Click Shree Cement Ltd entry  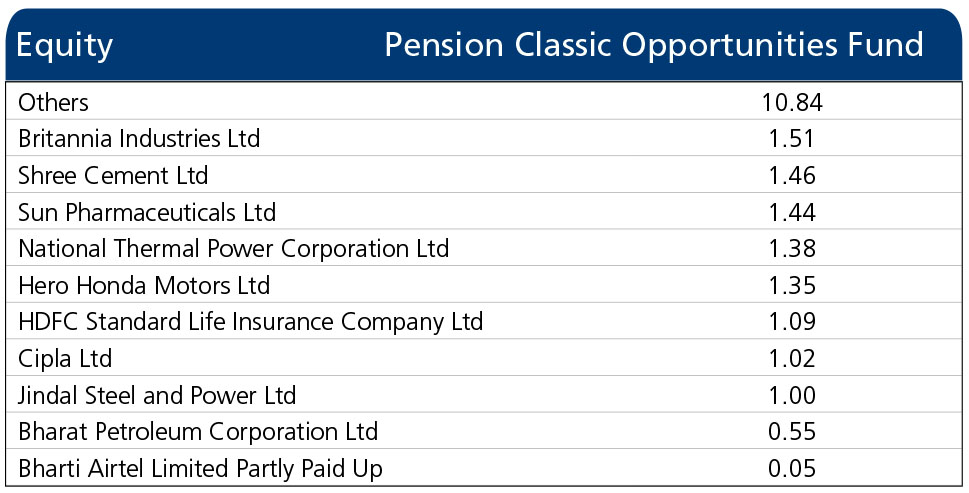coord(113,175)
